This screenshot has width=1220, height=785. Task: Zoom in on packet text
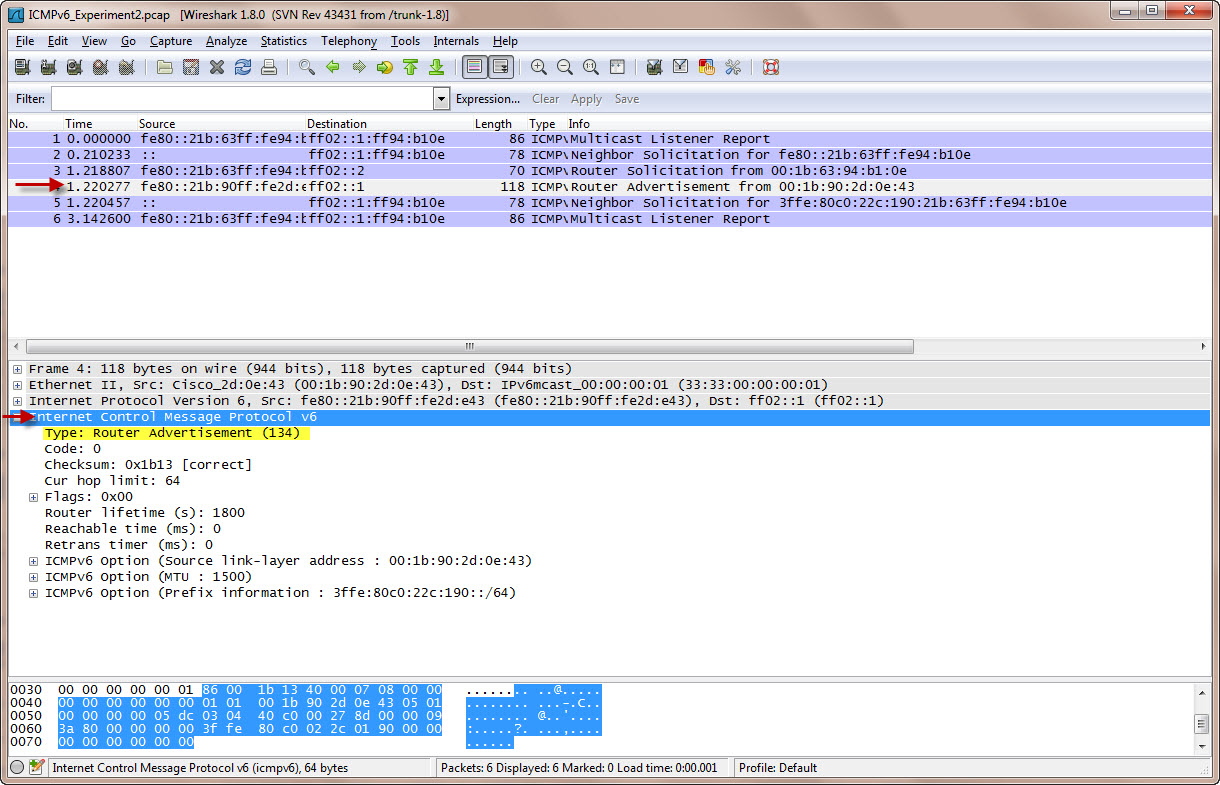pos(539,67)
